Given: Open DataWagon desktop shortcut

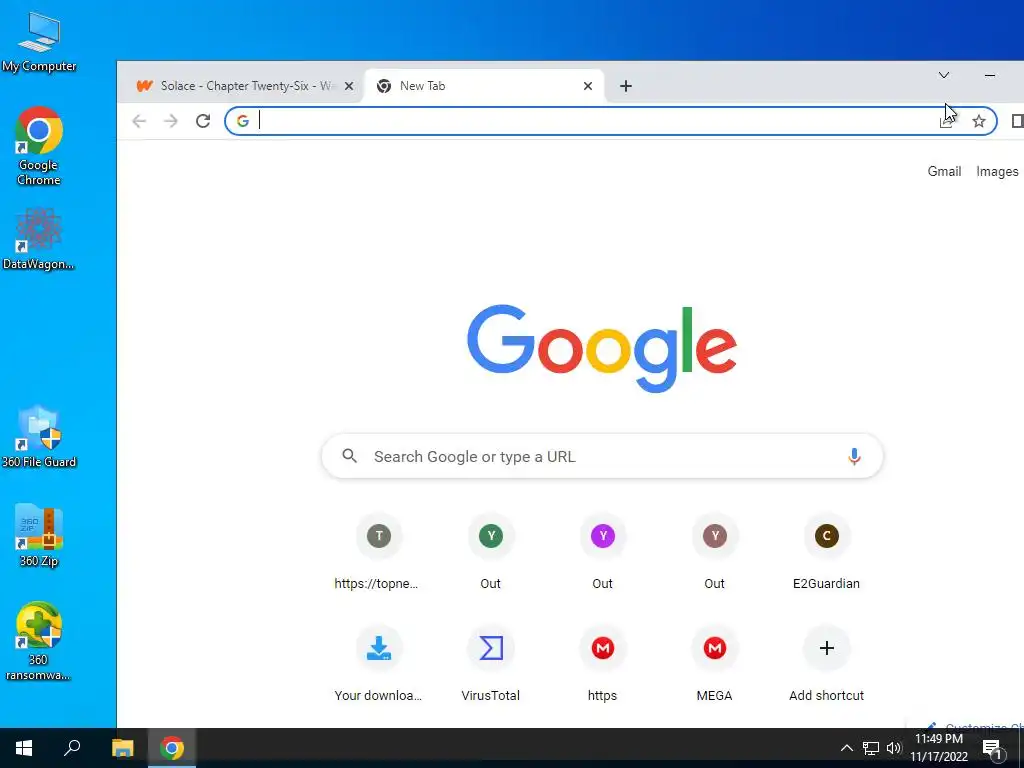Looking at the screenshot, I should pyautogui.click(x=39, y=238).
